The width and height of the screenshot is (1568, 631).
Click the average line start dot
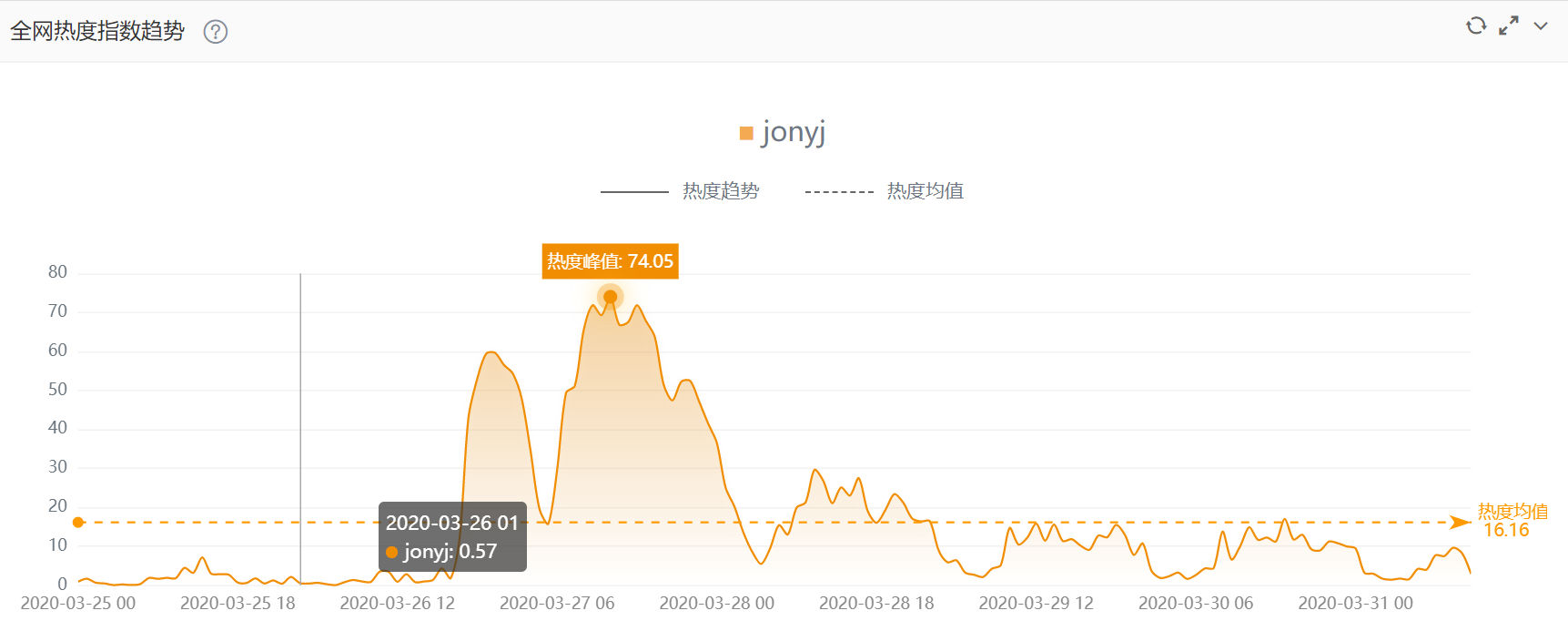[78, 523]
